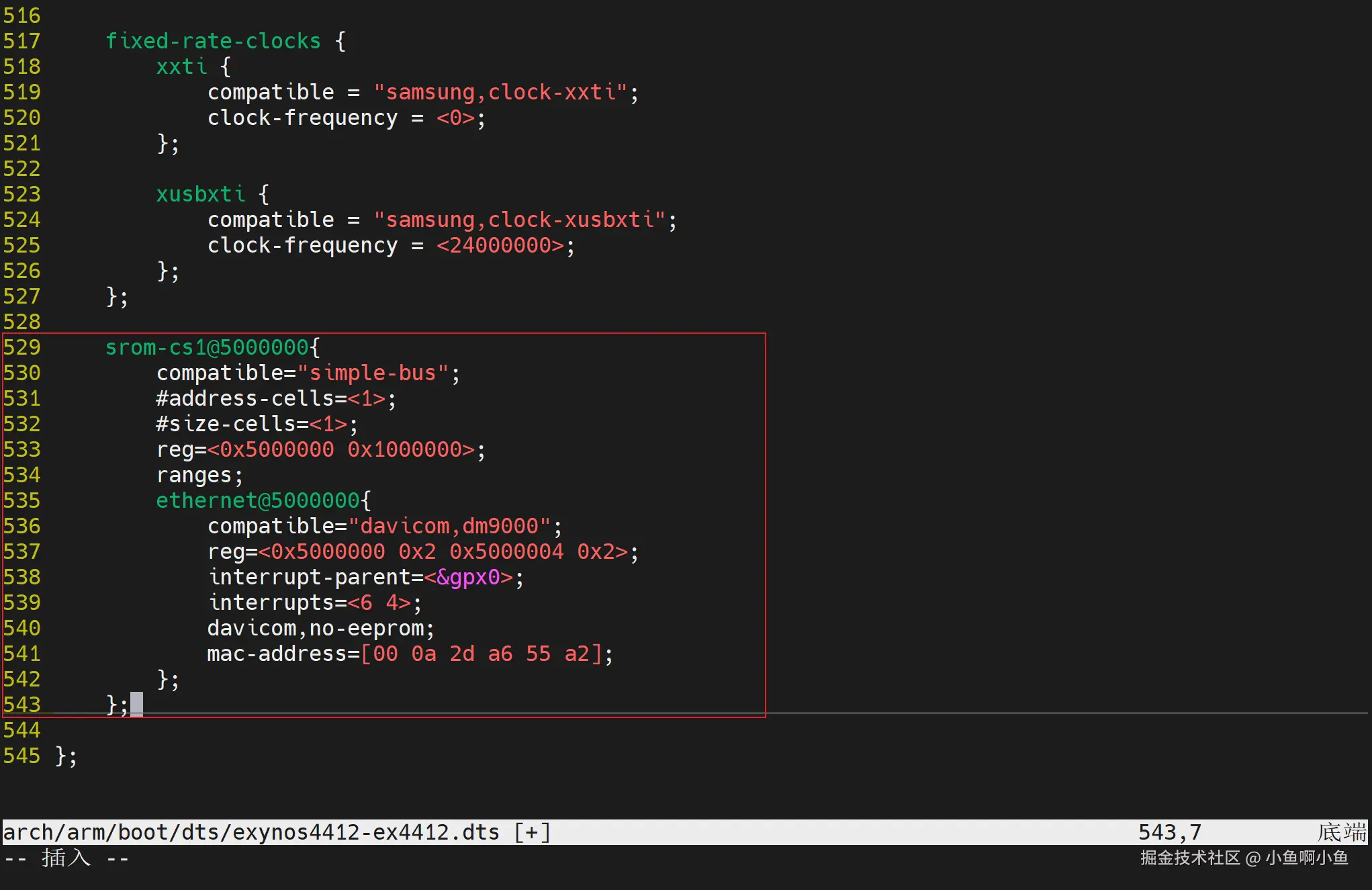Screen dimensions: 1372x890
Task: Click the text cursor block on line 543
Action: click(x=136, y=705)
